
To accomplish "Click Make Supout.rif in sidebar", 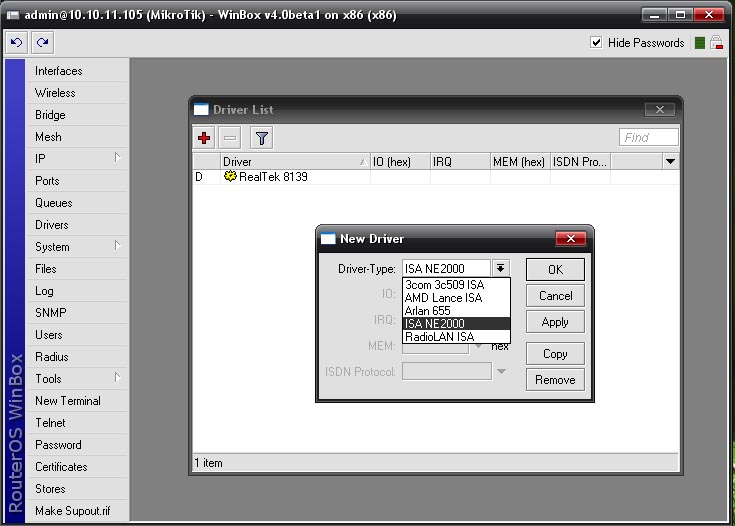I will (x=77, y=511).
